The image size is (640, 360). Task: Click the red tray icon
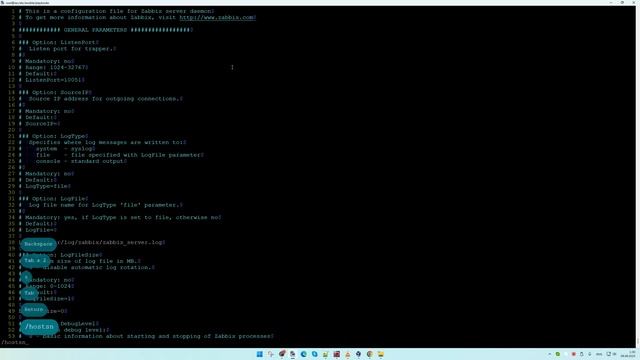(573, 354)
